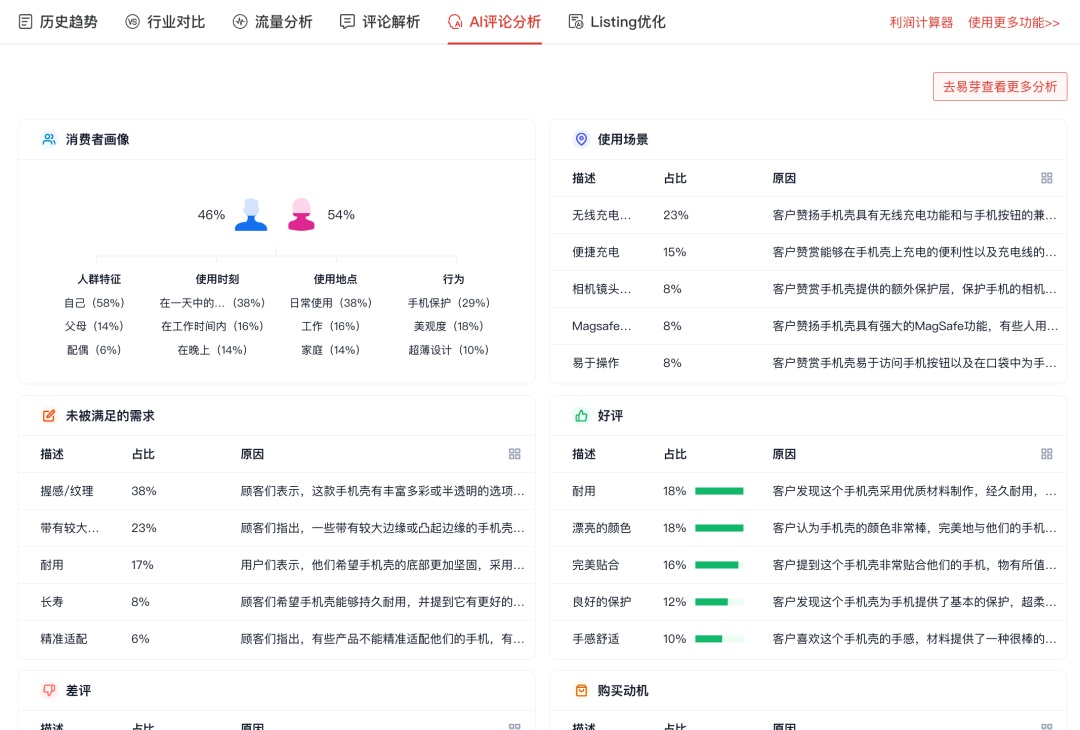Image resolution: width=1080 pixels, height=730 pixels.
Task: Open the 评论解析 tab
Action: [x=380, y=22]
